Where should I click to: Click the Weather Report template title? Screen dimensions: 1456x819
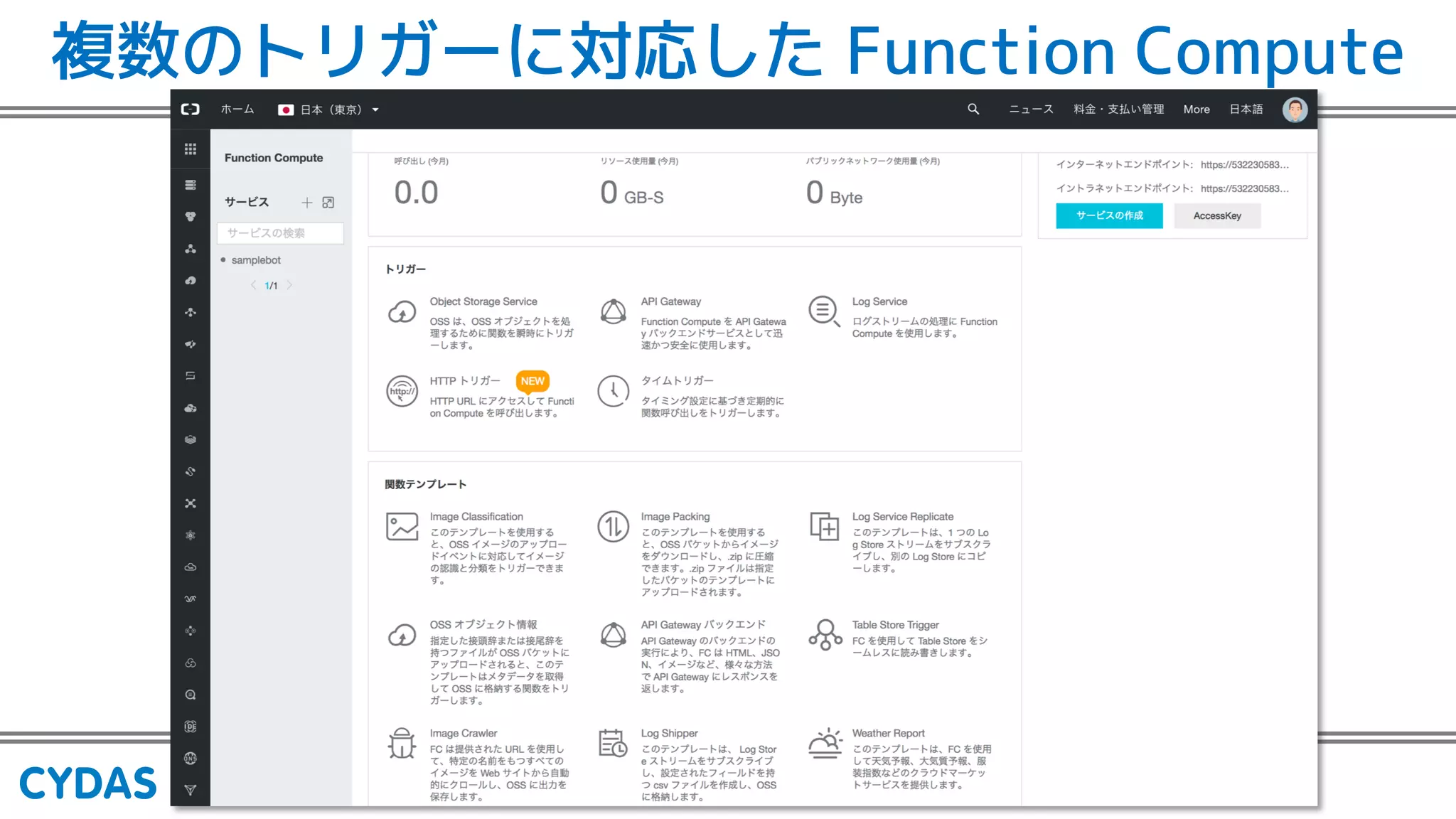tap(889, 733)
